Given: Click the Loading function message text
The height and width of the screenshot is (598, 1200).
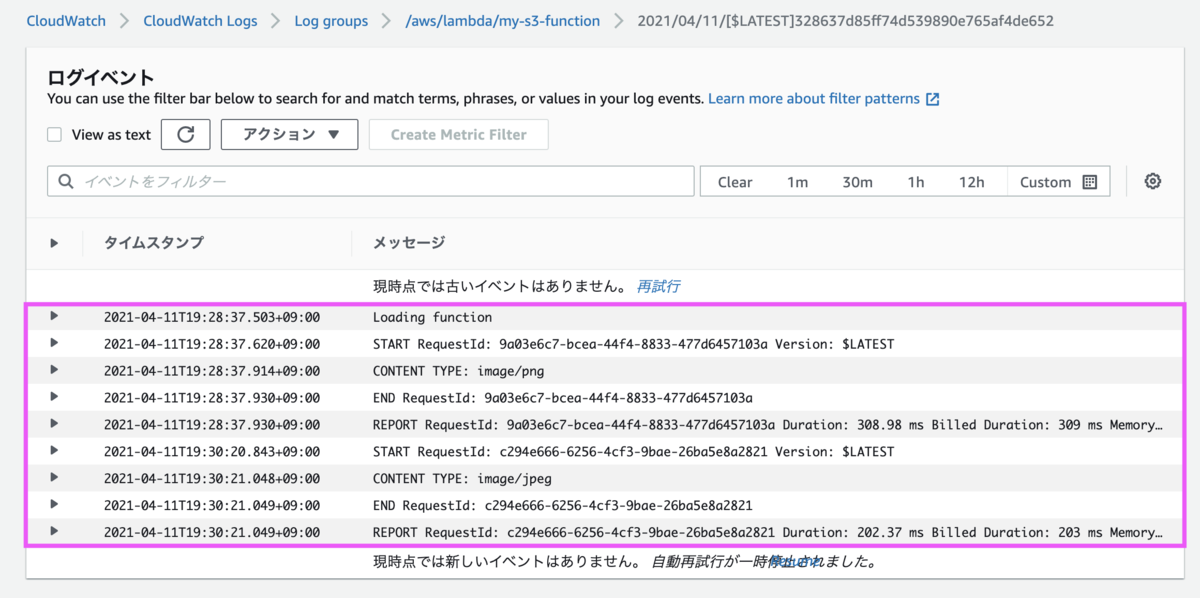Looking at the screenshot, I should (x=432, y=317).
